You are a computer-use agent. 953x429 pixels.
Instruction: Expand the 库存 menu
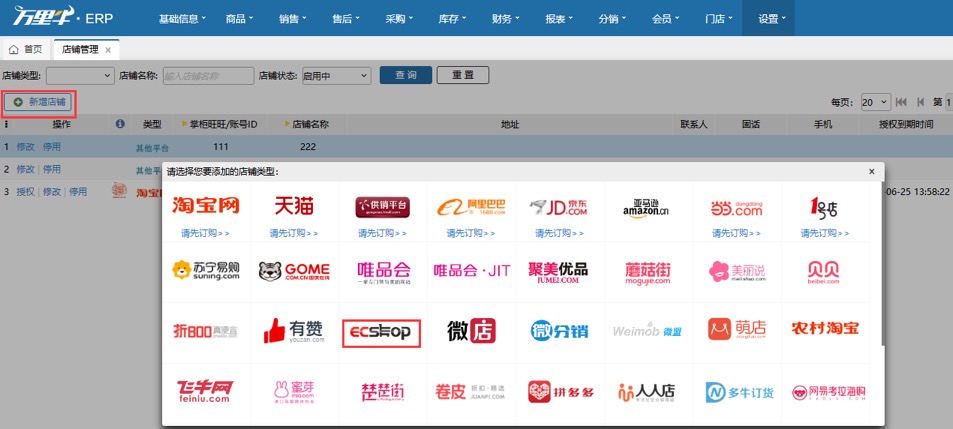coord(452,18)
